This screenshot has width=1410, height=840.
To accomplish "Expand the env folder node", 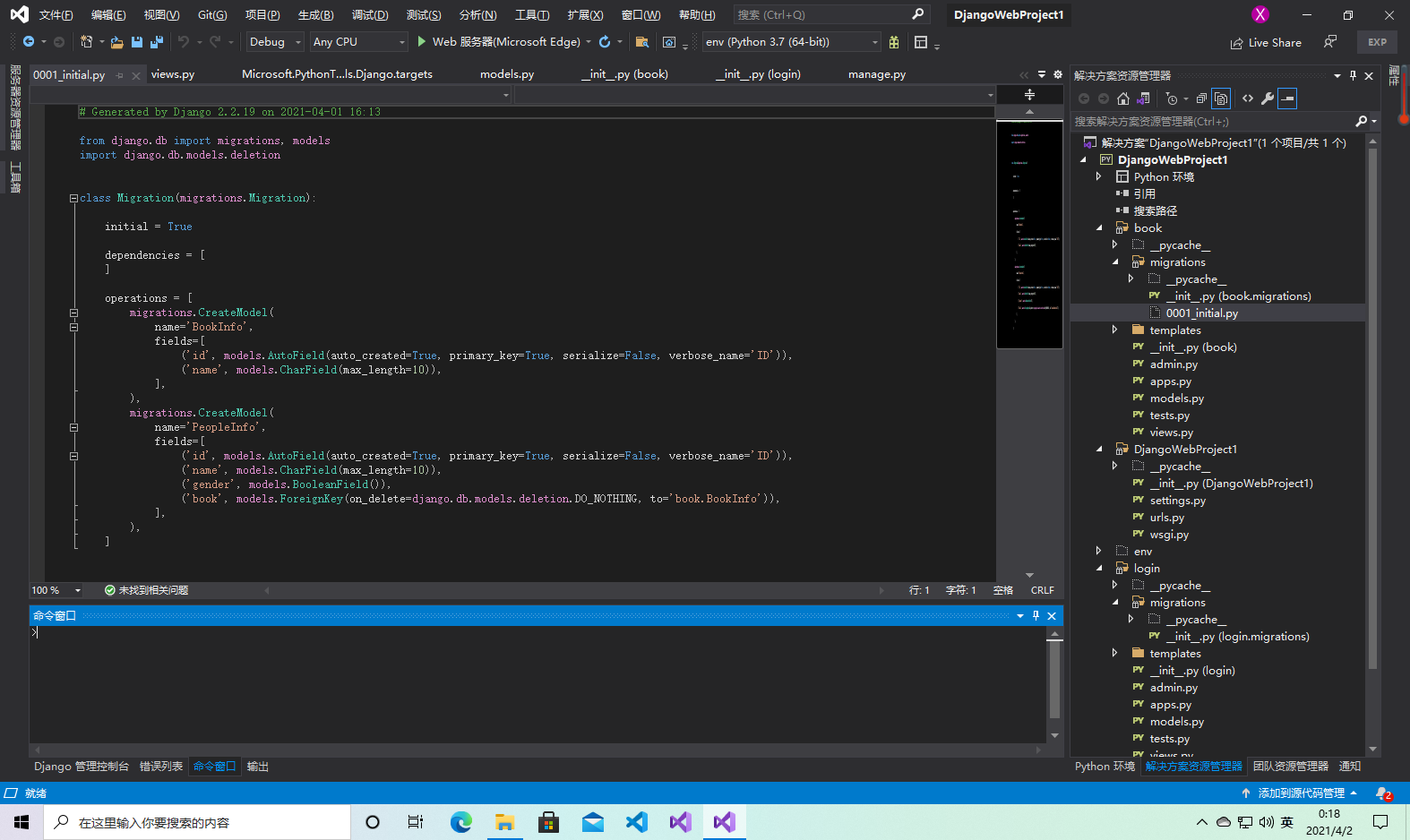I will click(x=1099, y=551).
